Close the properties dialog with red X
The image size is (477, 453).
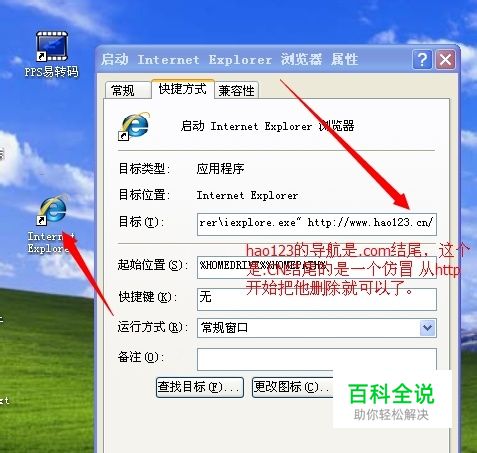point(445,60)
